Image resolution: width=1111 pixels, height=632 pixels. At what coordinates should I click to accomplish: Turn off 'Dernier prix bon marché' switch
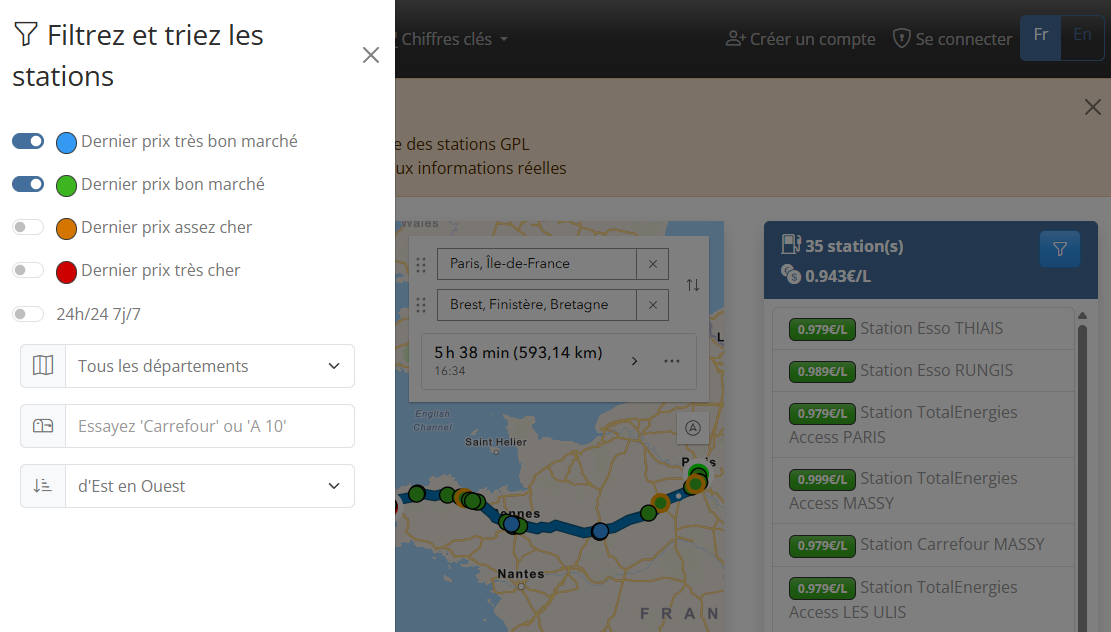tap(28, 184)
